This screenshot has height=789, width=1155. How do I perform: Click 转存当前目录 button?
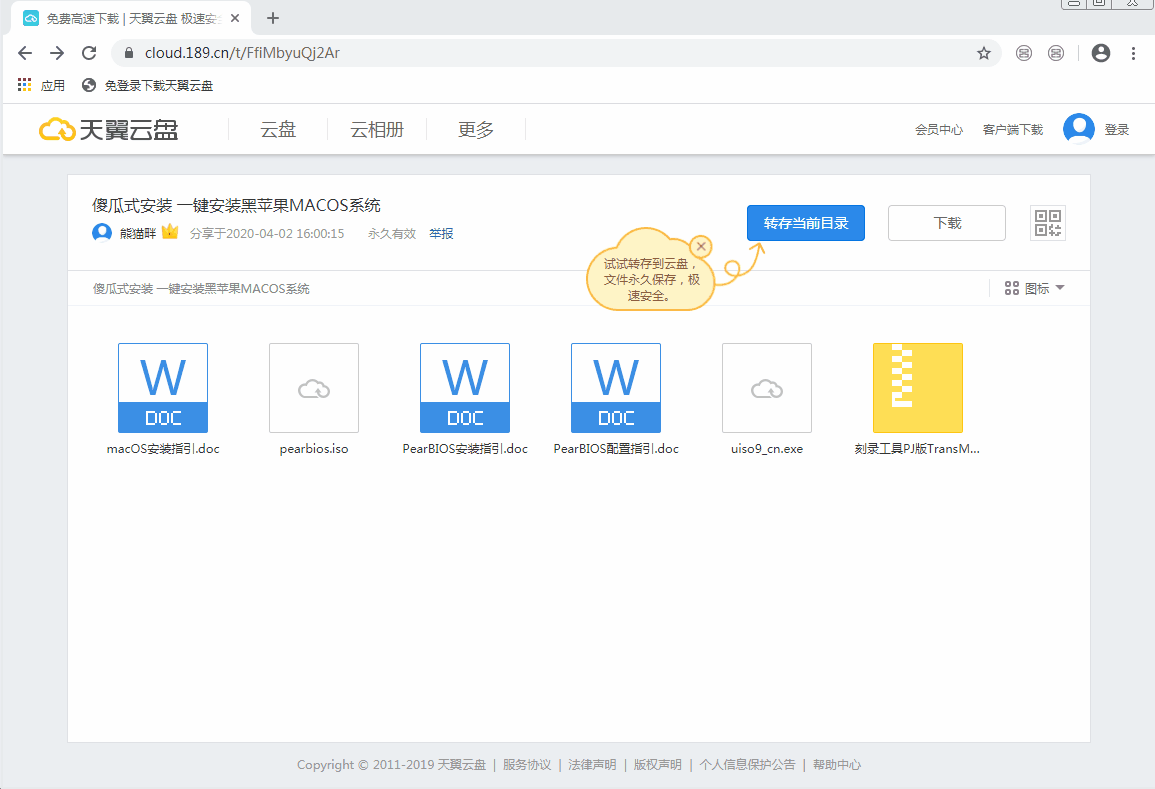(x=806, y=222)
